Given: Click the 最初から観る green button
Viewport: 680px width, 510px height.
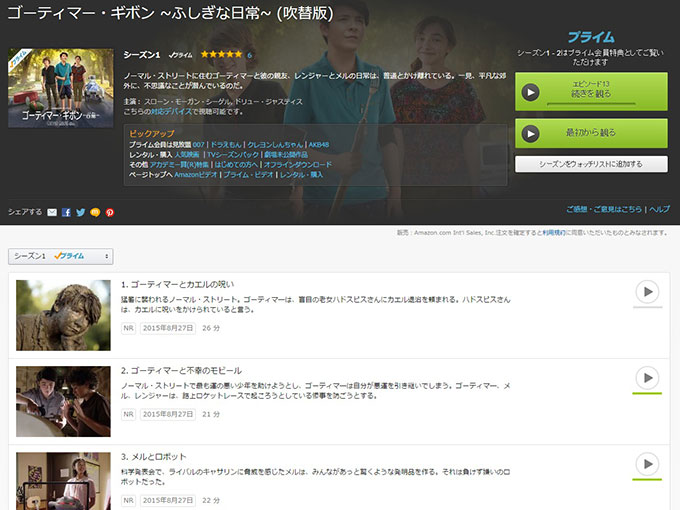Looking at the screenshot, I should tap(591, 133).
